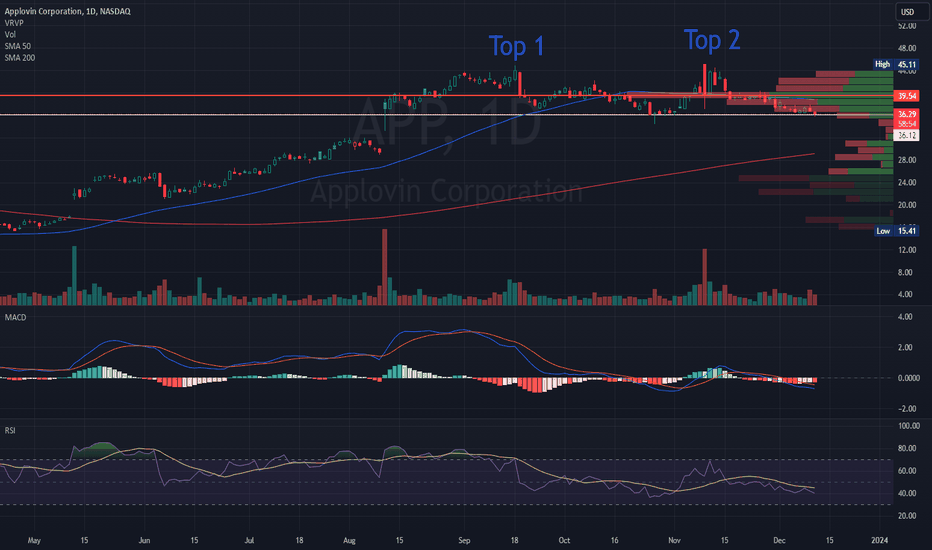Click the red 36.29 last price label
This screenshot has width=932, height=550.
tap(907, 114)
